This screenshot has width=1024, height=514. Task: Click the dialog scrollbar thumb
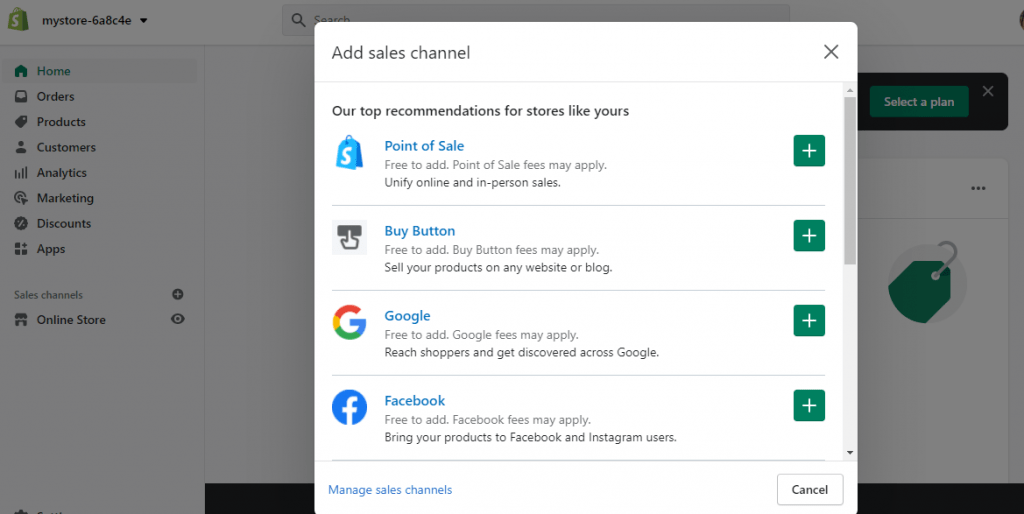click(x=850, y=181)
